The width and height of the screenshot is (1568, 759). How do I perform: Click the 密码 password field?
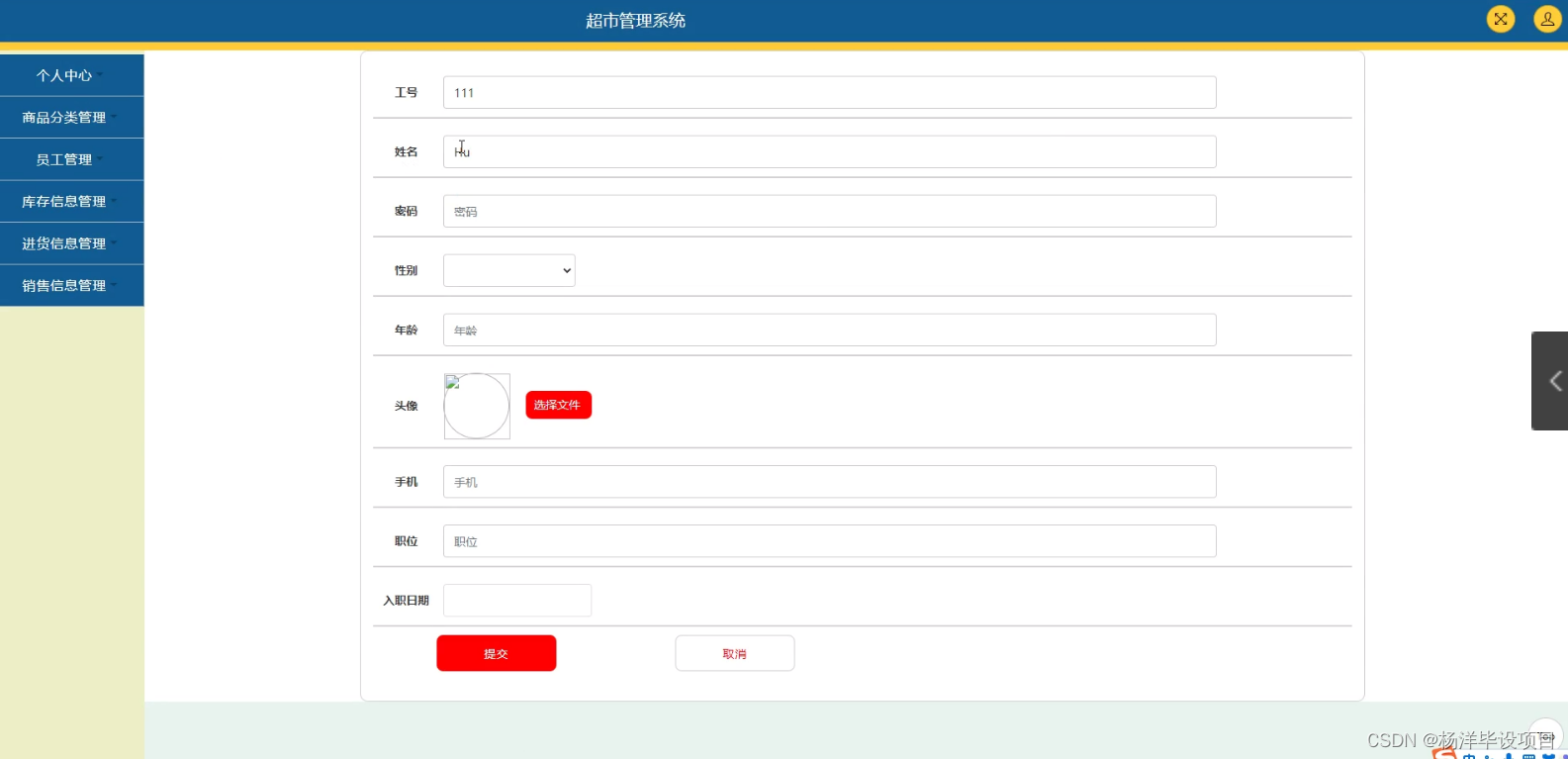(829, 211)
